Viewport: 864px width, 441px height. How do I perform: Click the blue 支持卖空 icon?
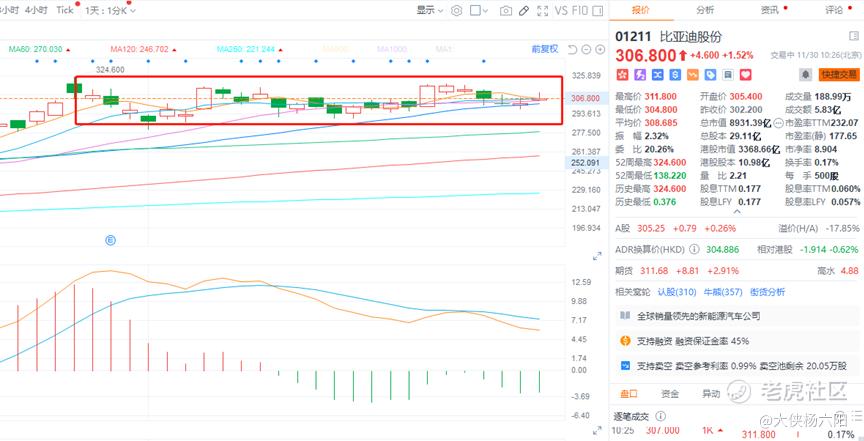(x=625, y=365)
